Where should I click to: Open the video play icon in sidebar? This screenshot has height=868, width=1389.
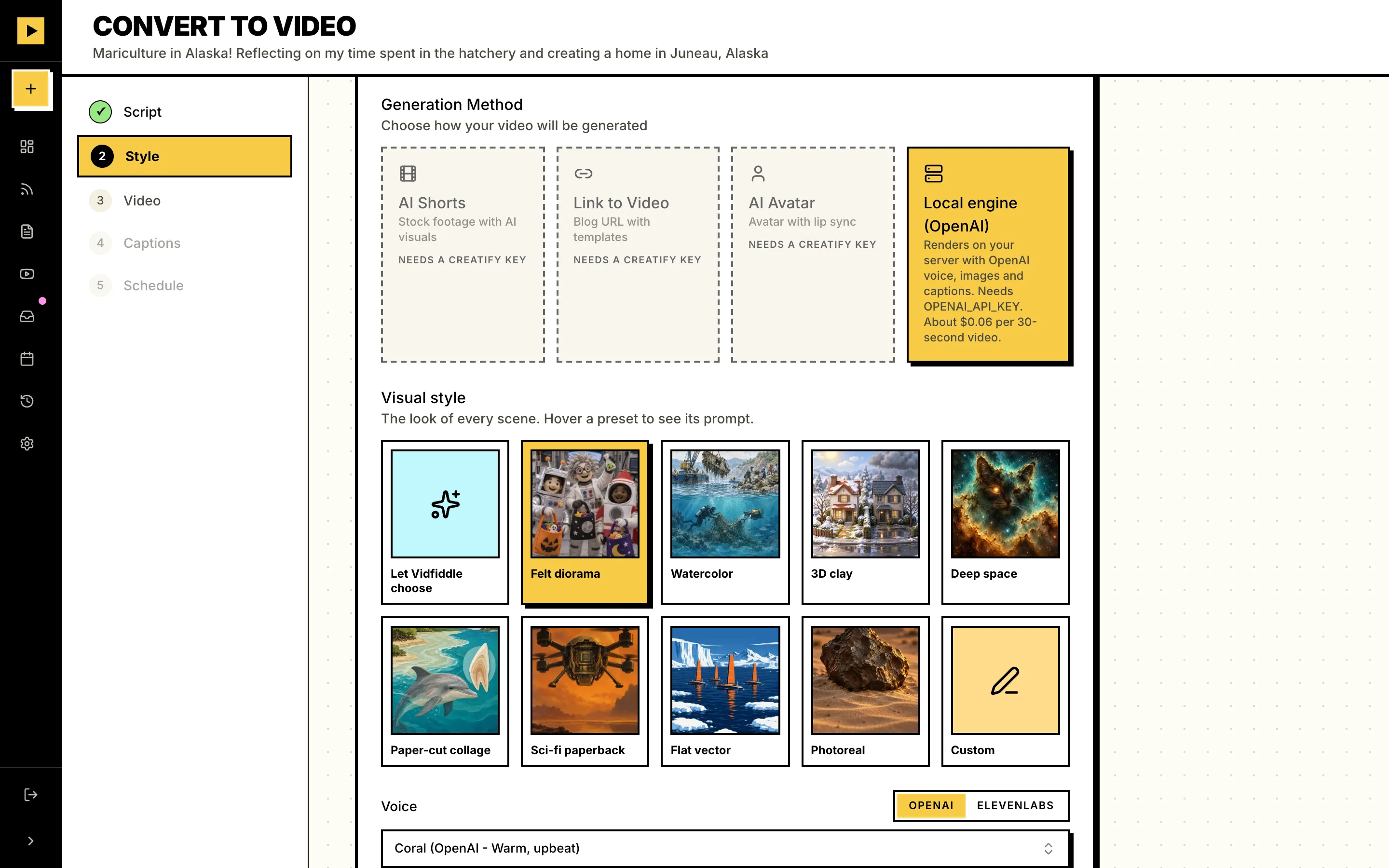tap(27, 274)
